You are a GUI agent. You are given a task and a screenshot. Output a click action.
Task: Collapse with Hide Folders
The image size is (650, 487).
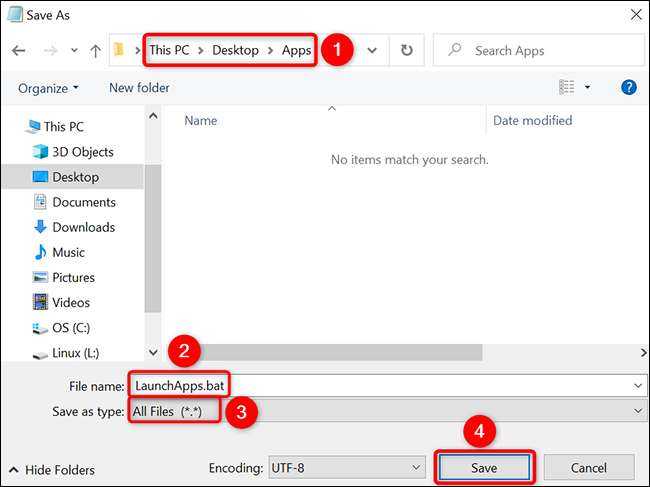pyautogui.click(x=51, y=470)
